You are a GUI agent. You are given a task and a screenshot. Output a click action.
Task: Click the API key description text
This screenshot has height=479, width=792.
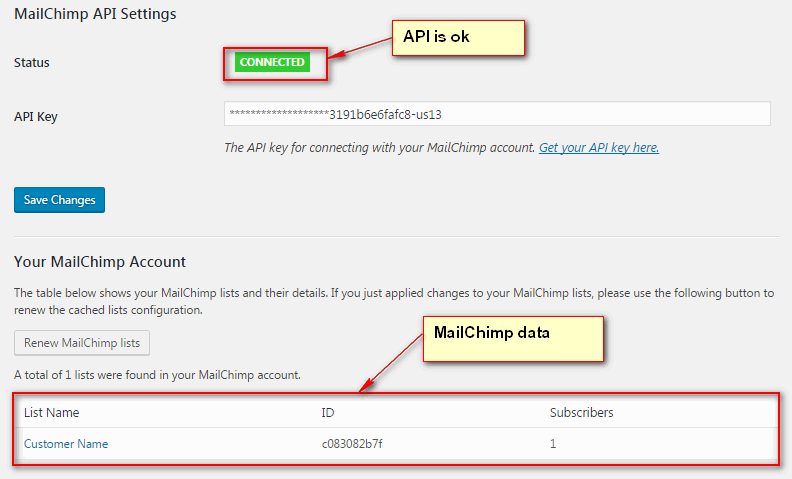point(379,148)
